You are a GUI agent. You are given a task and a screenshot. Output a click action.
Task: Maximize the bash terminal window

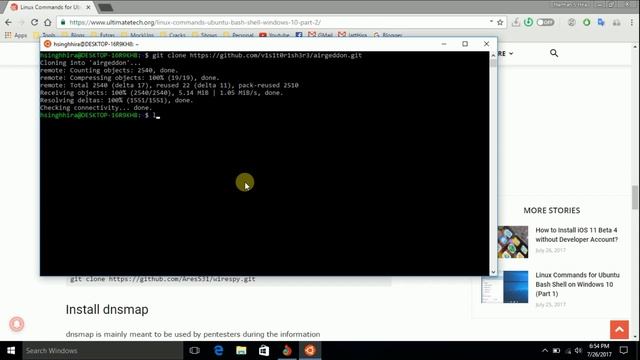[465, 44]
